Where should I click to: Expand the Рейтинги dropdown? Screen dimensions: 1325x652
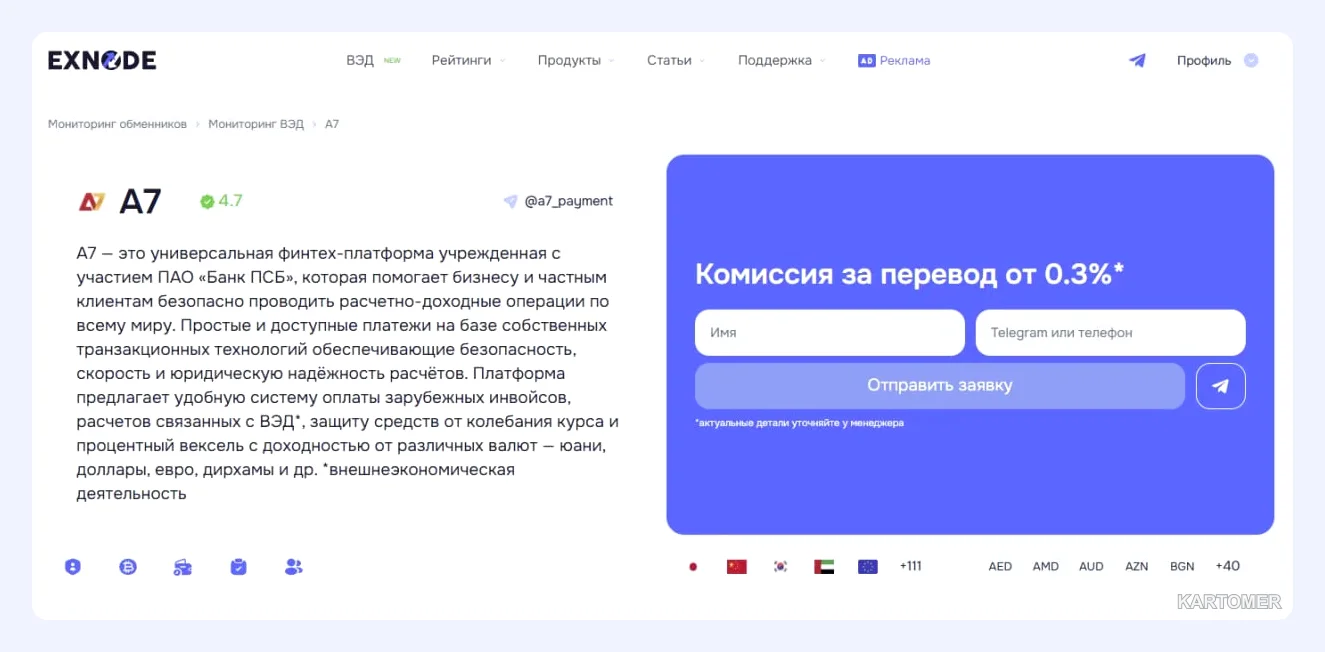(x=468, y=60)
